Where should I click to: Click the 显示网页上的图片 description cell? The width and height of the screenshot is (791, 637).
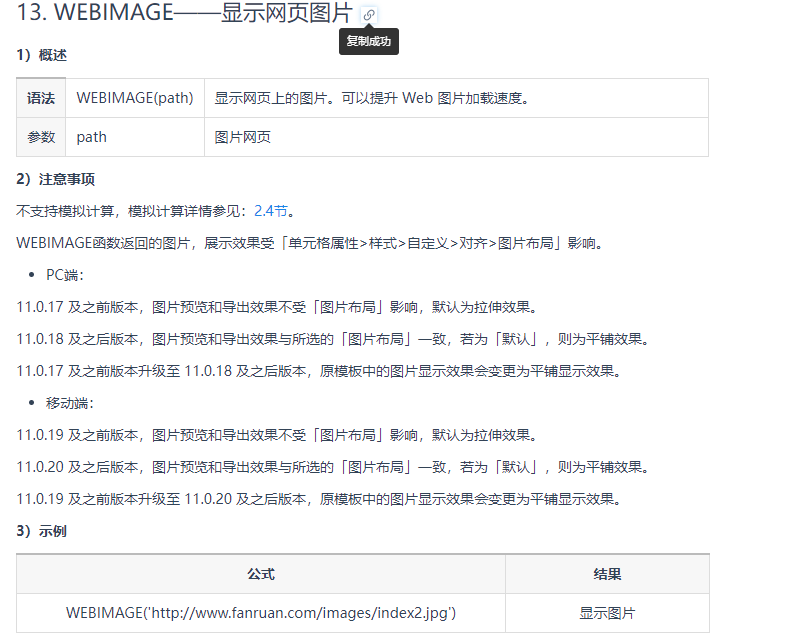(371, 98)
